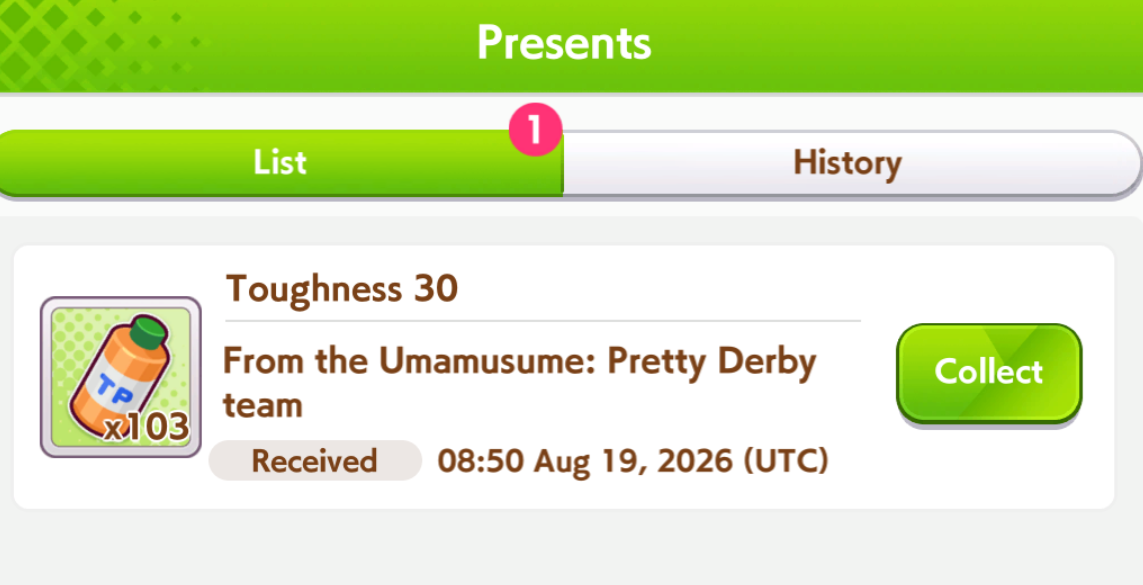Image resolution: width=1143 pixels, height=585 pixels.
Task: Click the pink notification badge showing 1
Action: [x=536, y=130]
